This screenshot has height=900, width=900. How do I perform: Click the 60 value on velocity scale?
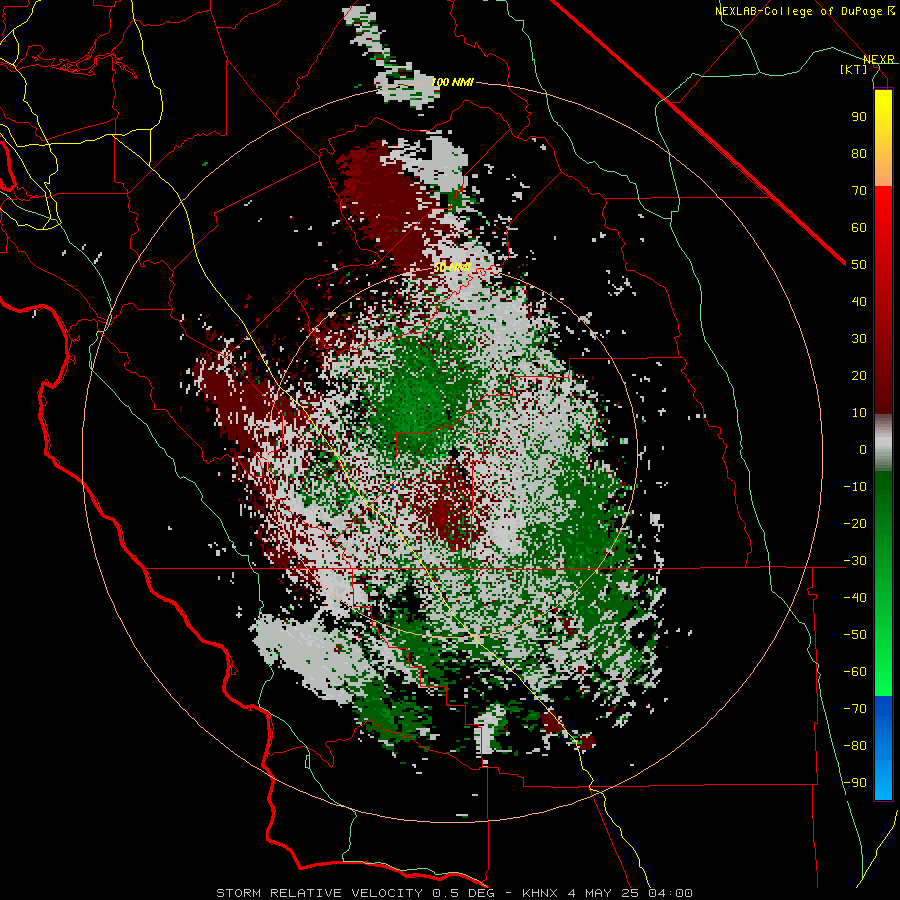[859, 227]
